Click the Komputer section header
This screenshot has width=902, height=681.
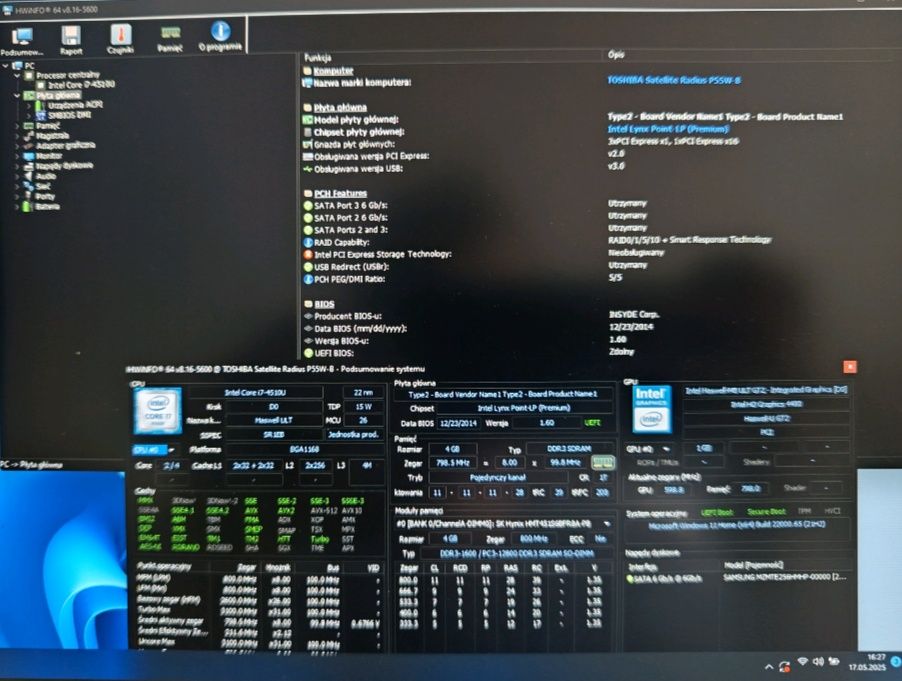click(x=333, y=71)
